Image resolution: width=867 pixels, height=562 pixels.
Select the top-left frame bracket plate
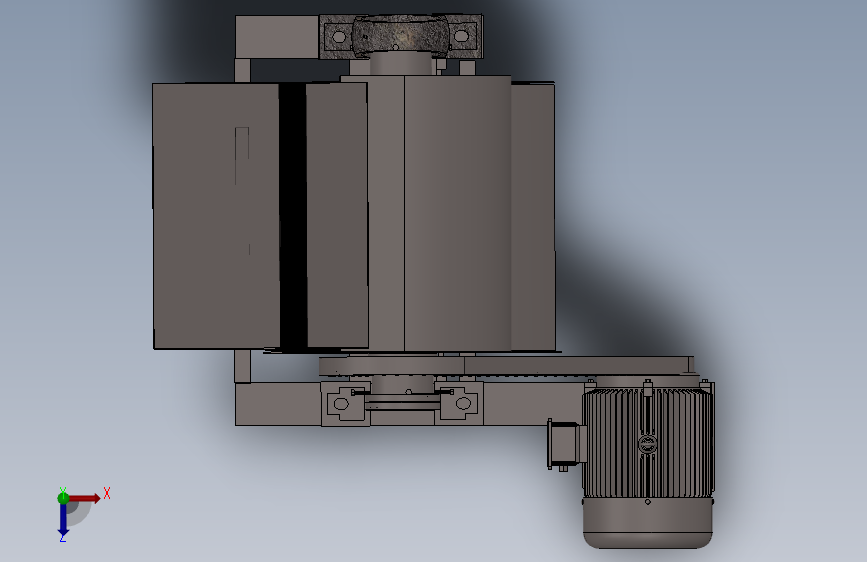coord(277,37)
